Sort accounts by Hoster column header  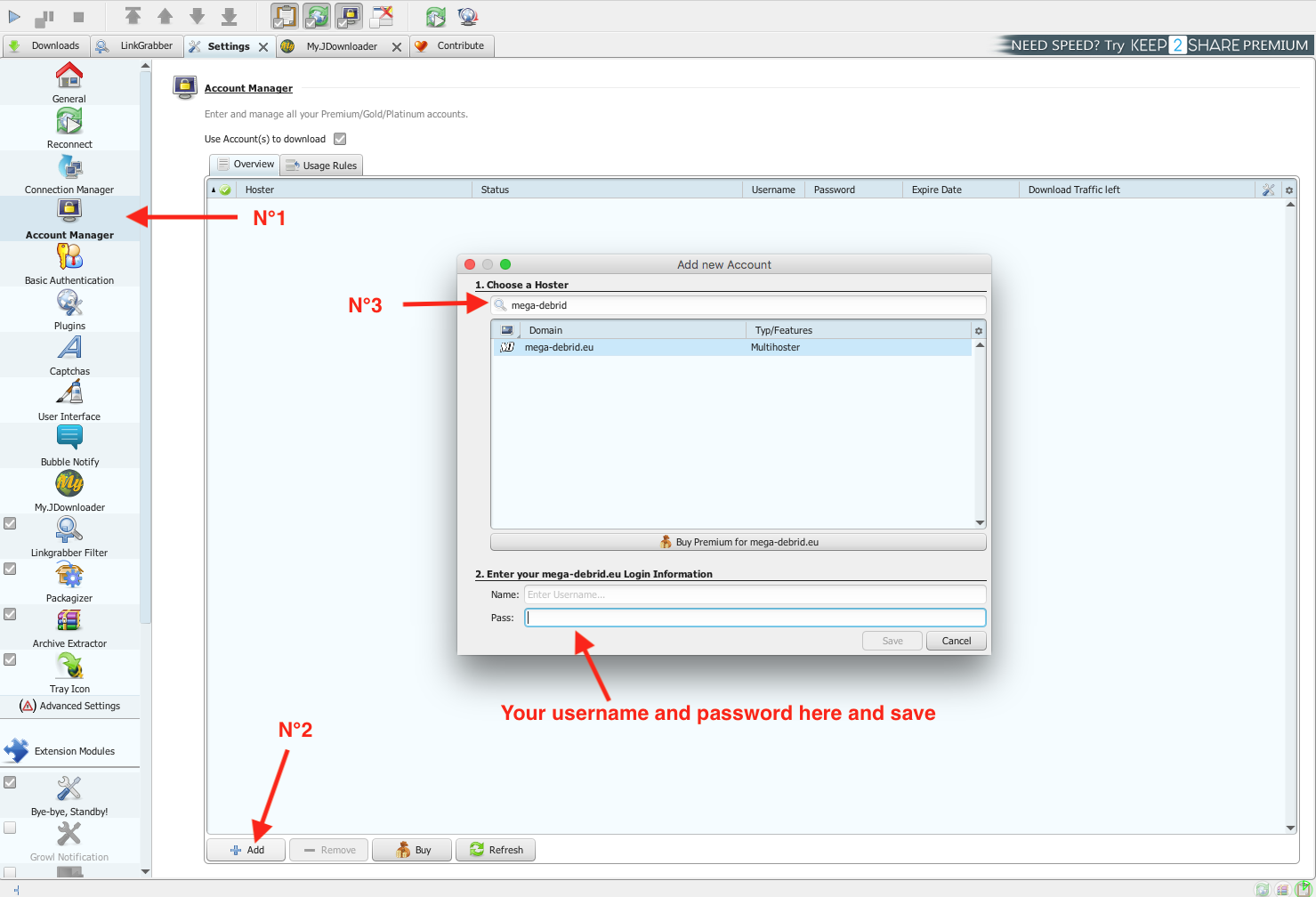tap(354, 190)
